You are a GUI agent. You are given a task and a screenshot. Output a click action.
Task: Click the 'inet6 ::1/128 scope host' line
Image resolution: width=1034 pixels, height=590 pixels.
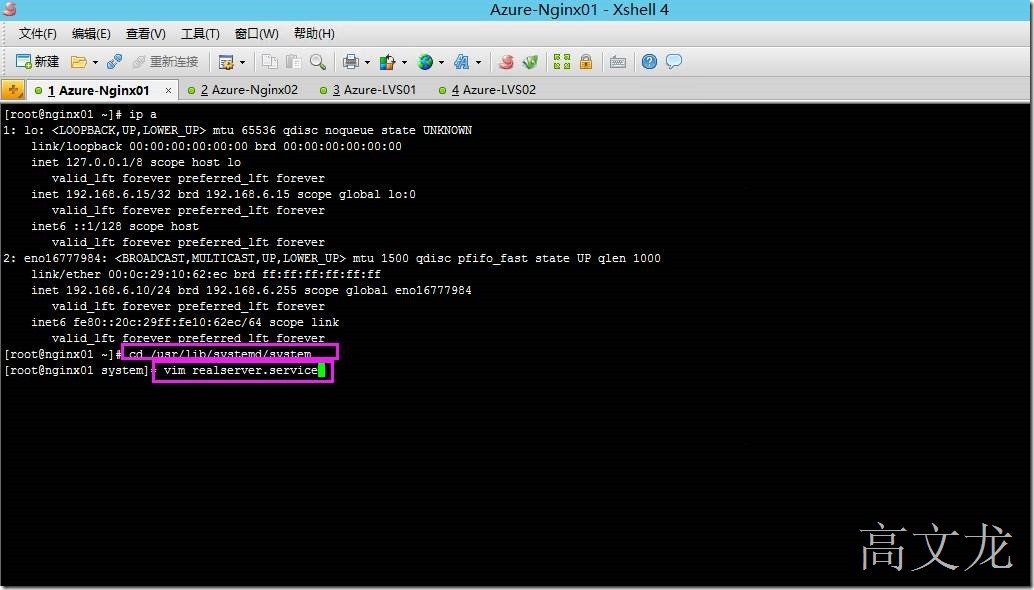(115, 226)
